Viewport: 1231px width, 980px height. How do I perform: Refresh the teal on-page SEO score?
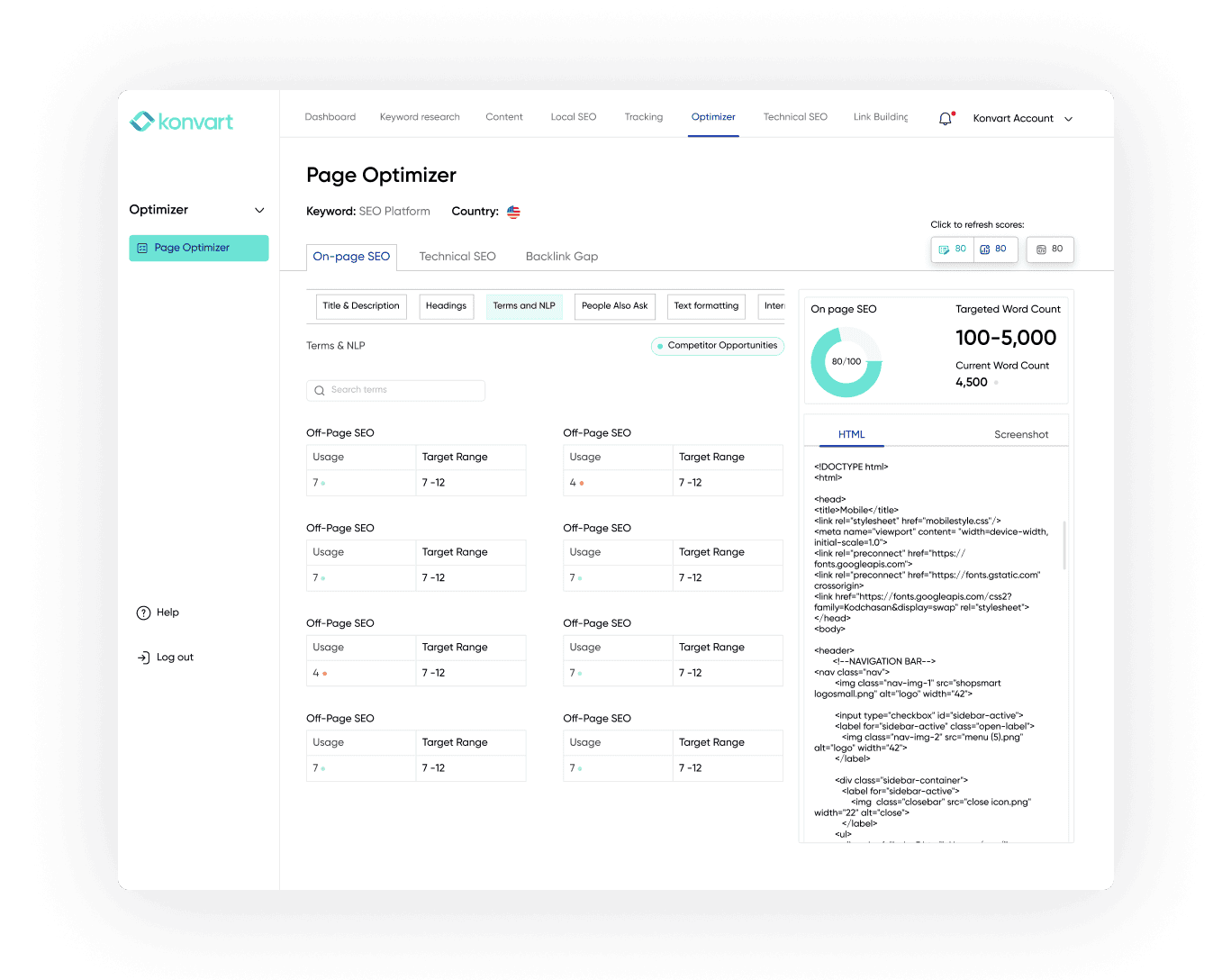952,250
